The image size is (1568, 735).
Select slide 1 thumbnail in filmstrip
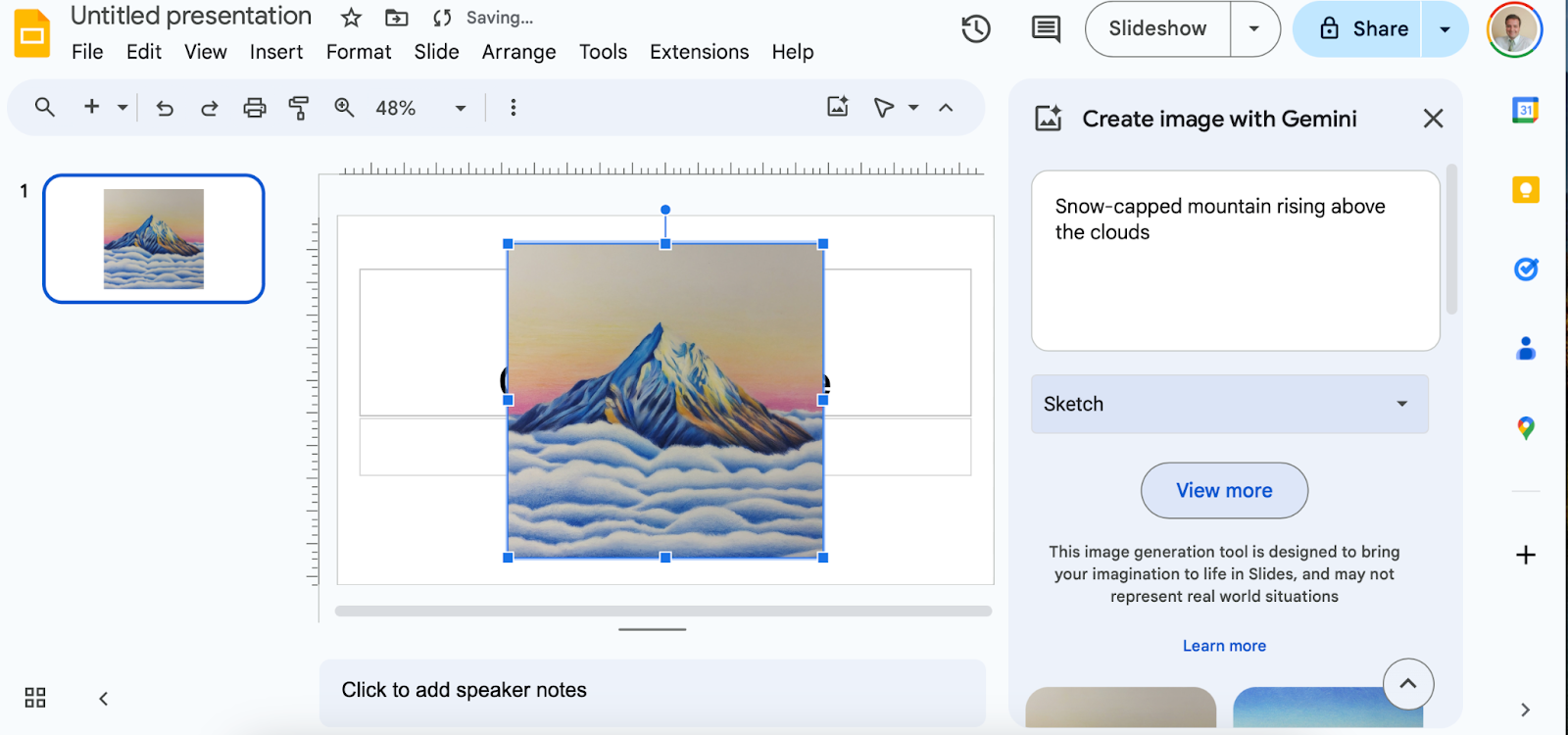click(x=154, y=239)
